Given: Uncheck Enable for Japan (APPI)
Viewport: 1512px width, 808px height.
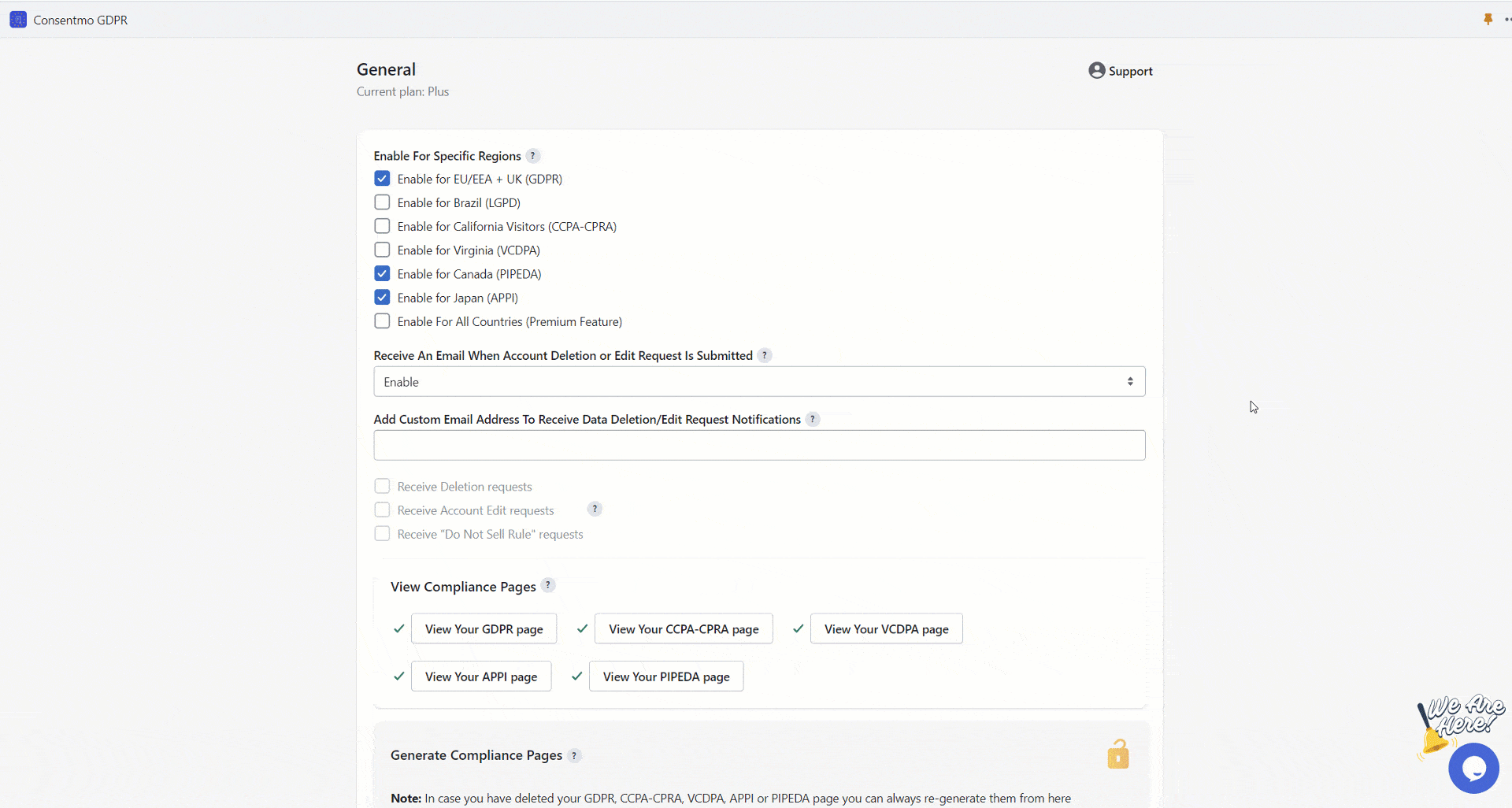Looking at the screenshot, I should click(x=382, y=297).
